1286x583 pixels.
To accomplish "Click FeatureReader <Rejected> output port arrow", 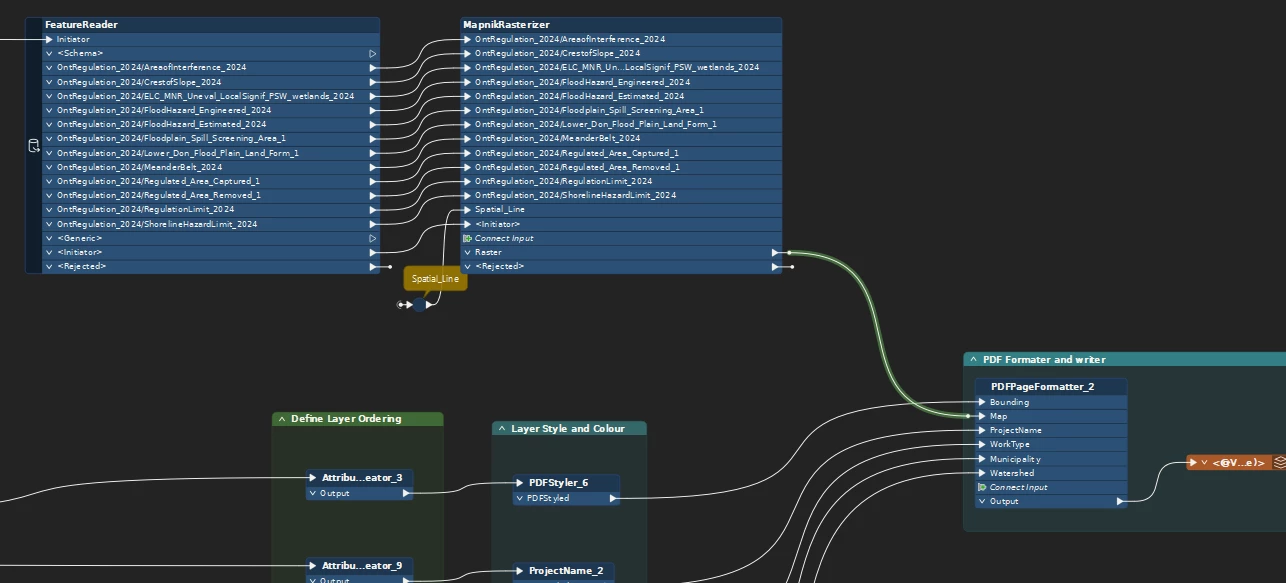I will 373,267.
